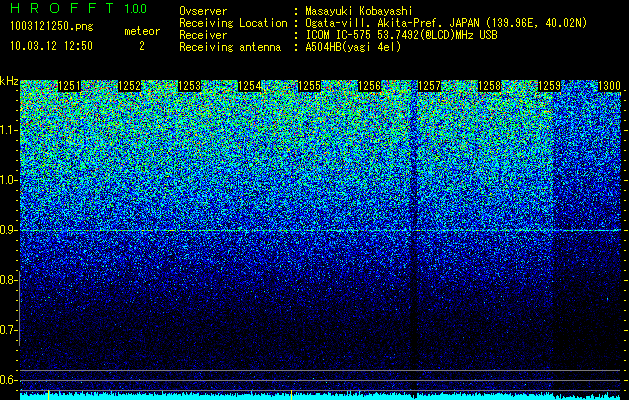Click the 1257 time marker
This screenshot has width=629, height=400.
click(429, 86)
